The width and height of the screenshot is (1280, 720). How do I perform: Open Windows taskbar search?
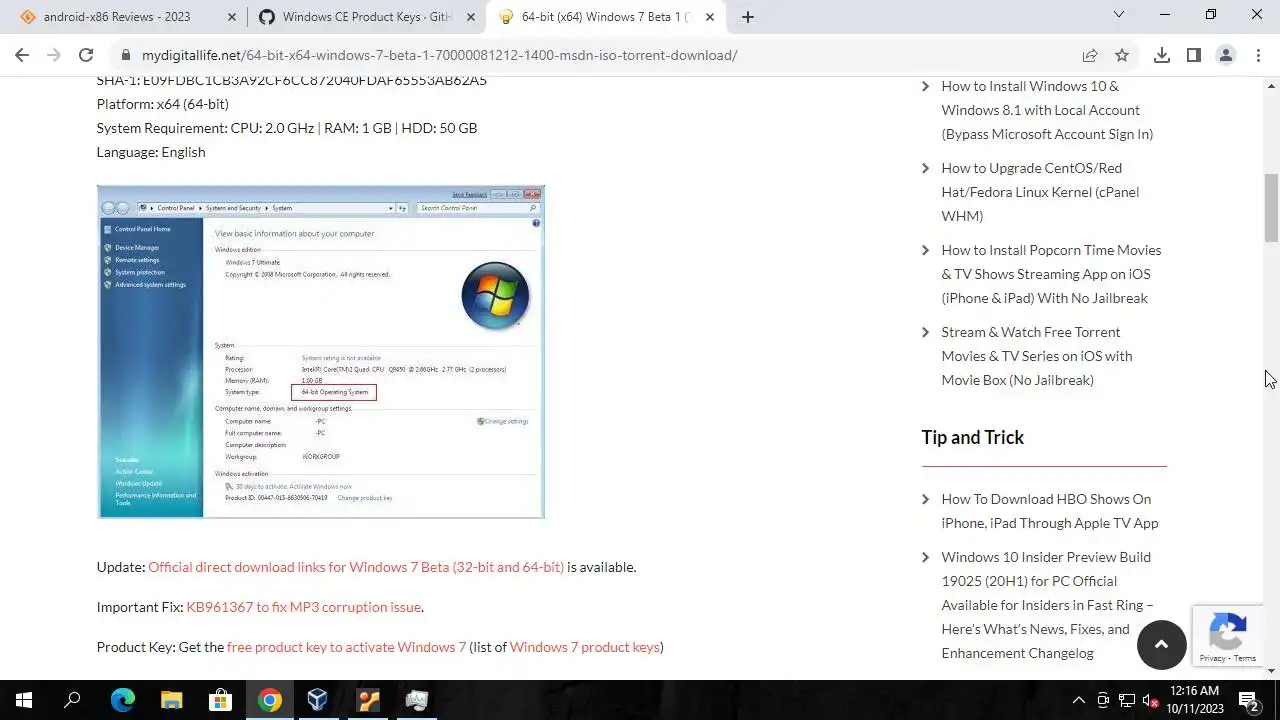(72, 700)
